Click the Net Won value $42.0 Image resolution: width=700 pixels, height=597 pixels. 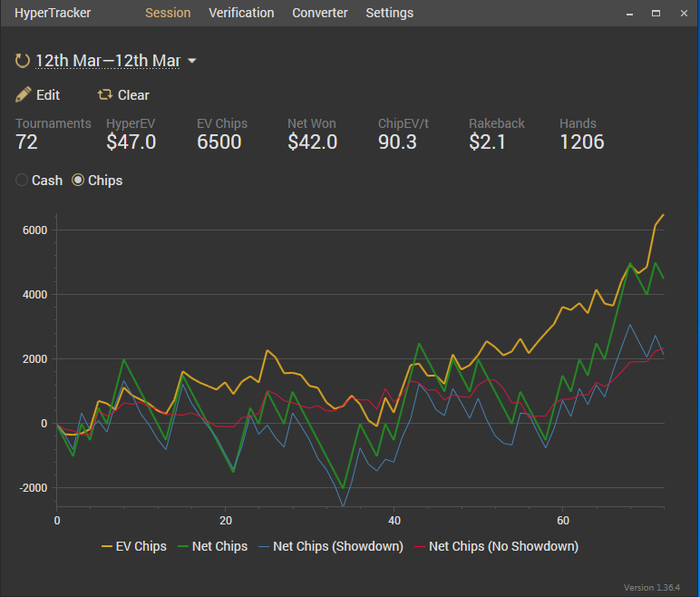tap(312, 142)
